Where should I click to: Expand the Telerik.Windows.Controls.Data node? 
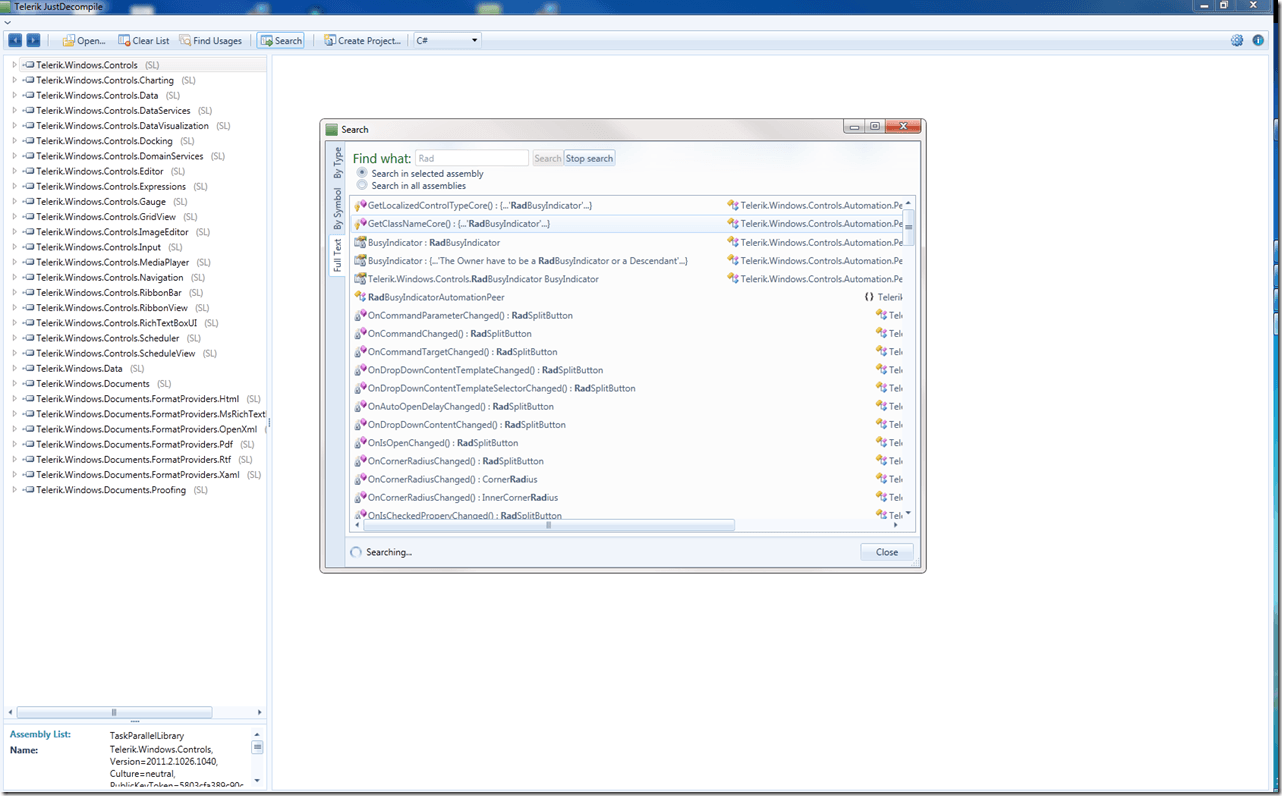pyautogui.click(x=14, y=95)
